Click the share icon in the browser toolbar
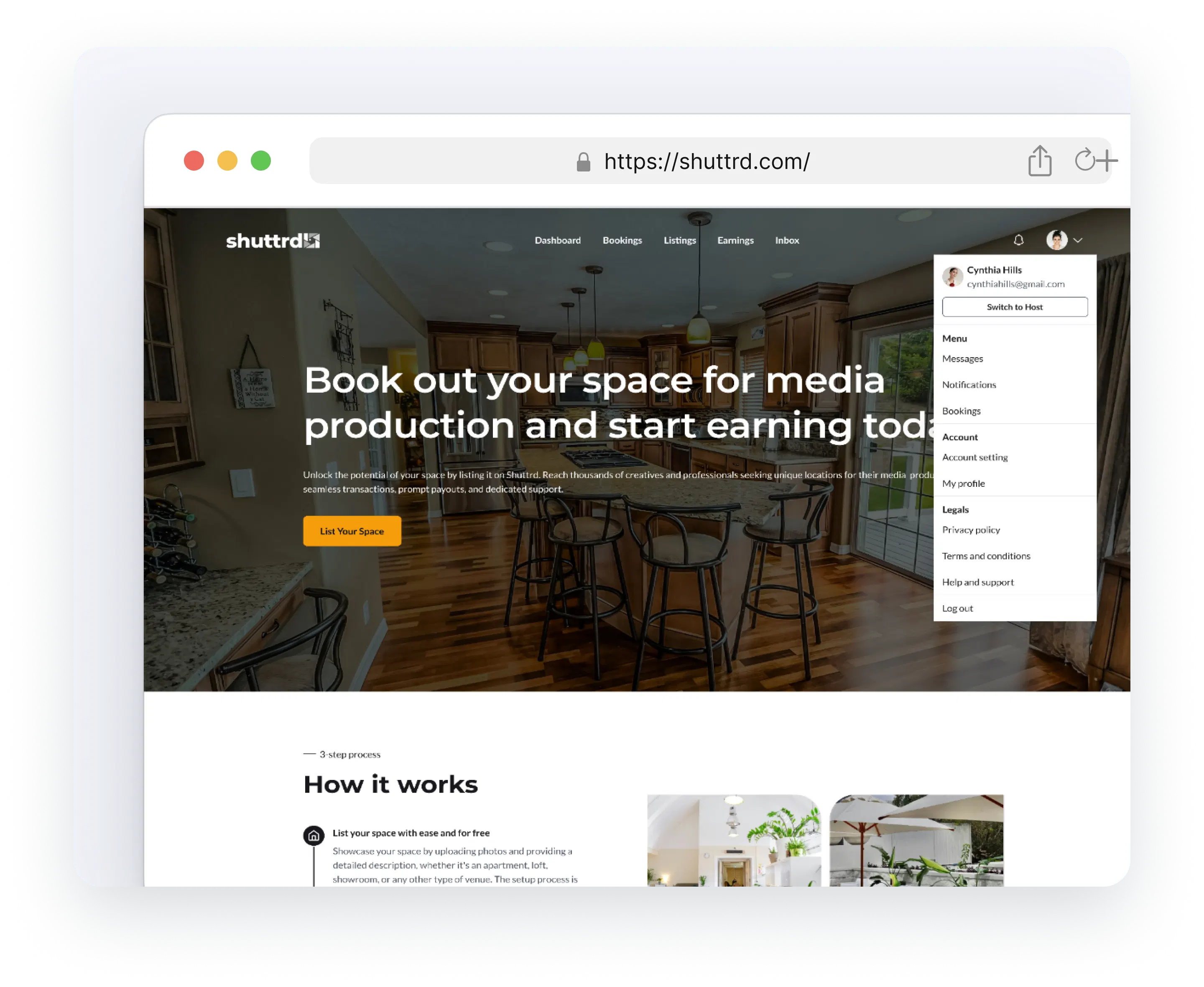The height and width of the screenshot is (987, 1204). coord(1040,161)
